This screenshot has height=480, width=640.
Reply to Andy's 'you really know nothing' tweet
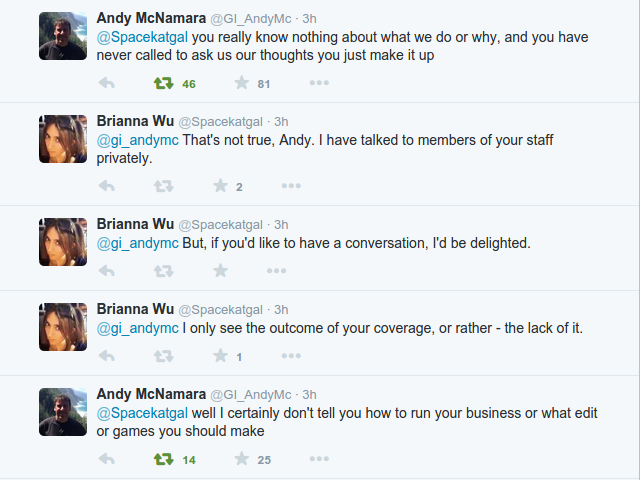click(107, 83)
